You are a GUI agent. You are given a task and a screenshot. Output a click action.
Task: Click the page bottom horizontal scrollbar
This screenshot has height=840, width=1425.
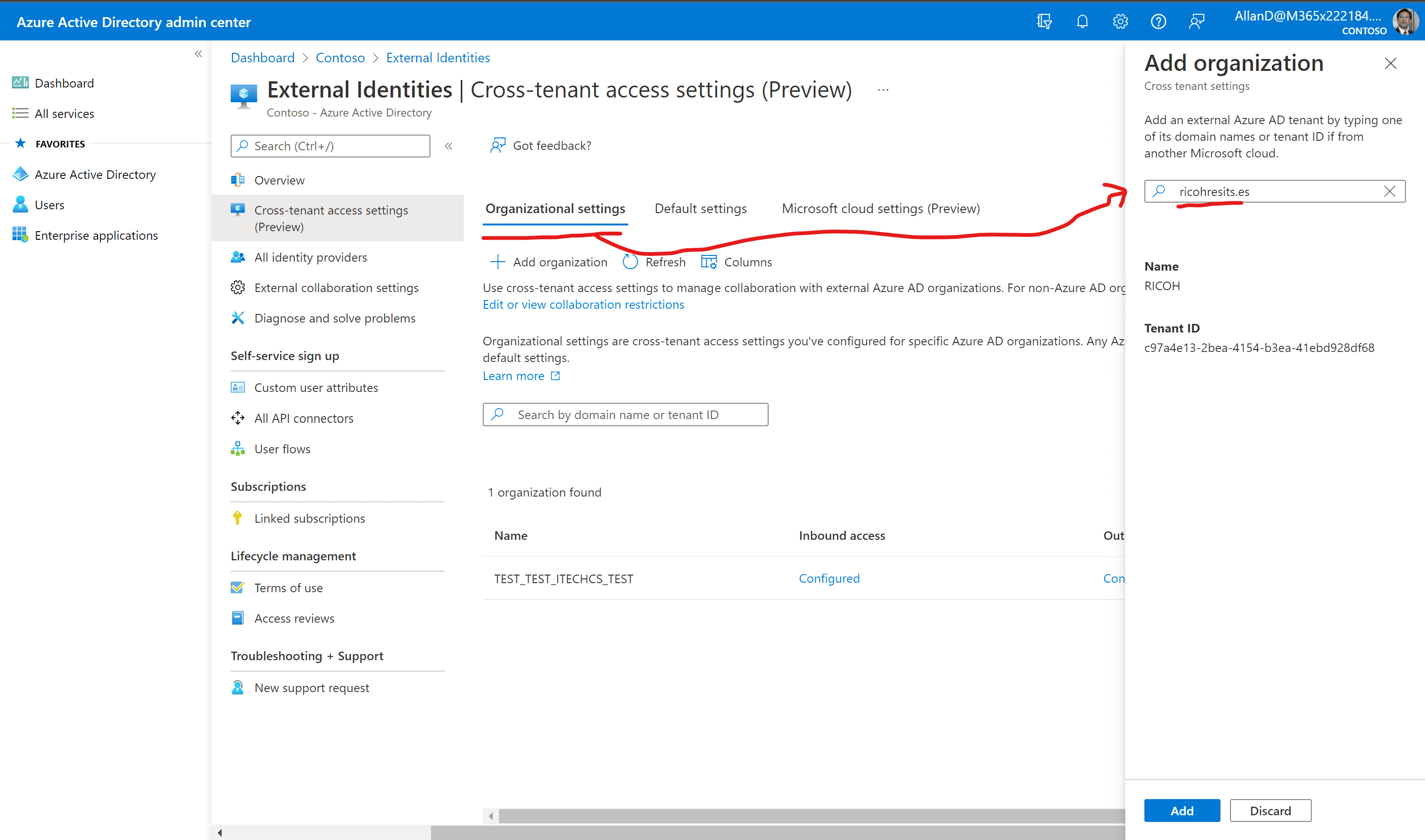777,833
